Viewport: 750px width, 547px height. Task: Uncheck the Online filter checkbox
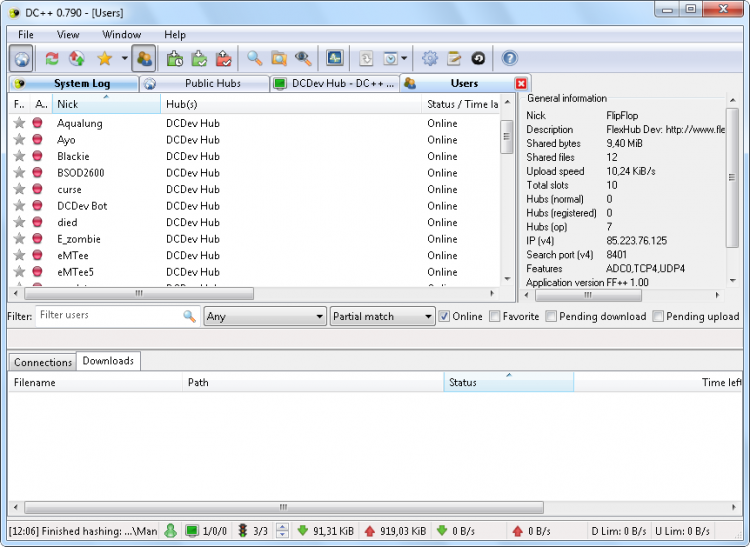pyautogui.click(x=444, y=316)
